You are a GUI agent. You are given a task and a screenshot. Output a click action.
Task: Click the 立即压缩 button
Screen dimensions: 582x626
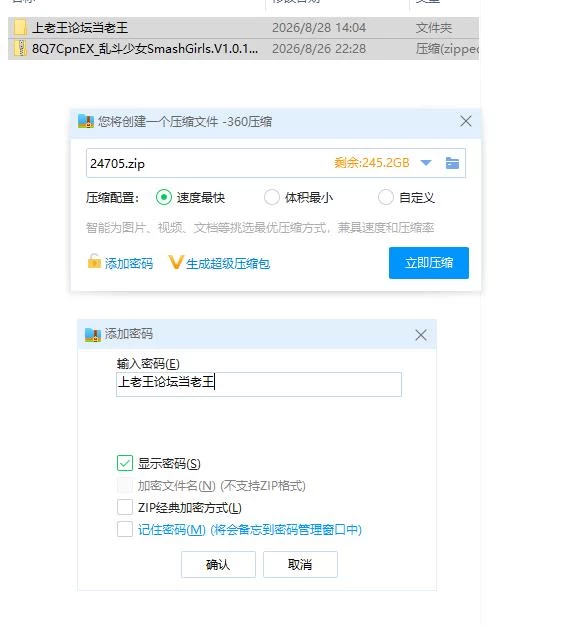[x=429, y=263]
